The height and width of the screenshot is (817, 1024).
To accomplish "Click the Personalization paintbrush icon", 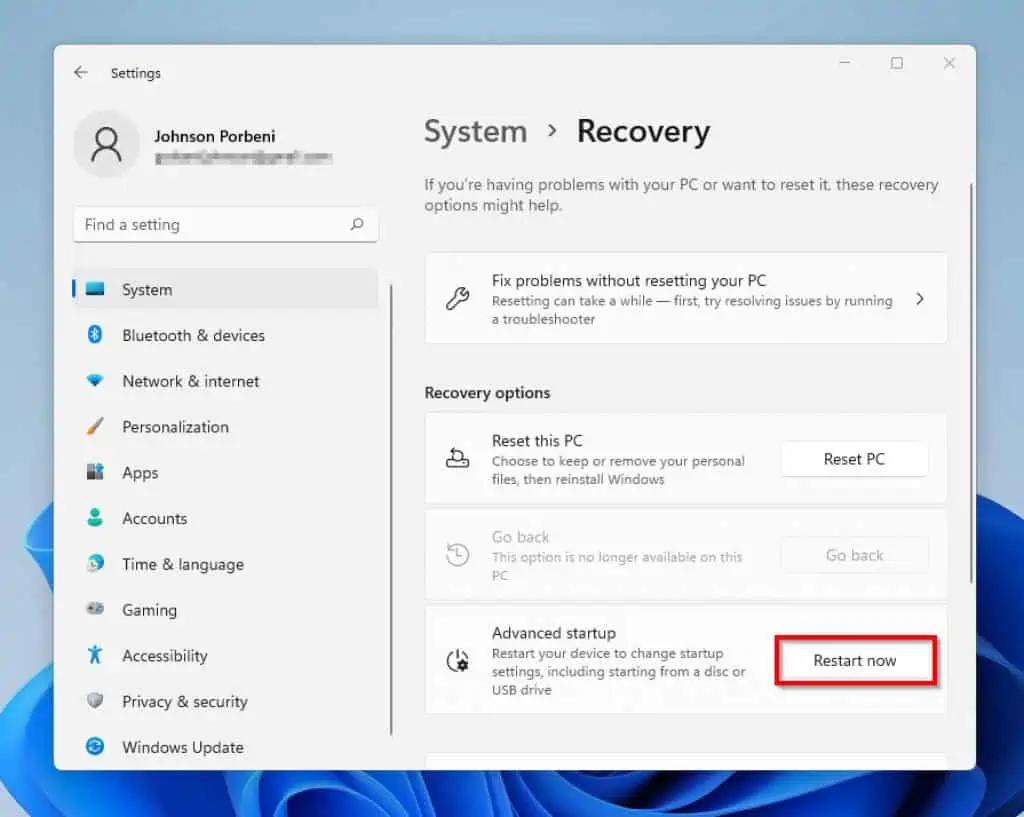I will 95,427.
